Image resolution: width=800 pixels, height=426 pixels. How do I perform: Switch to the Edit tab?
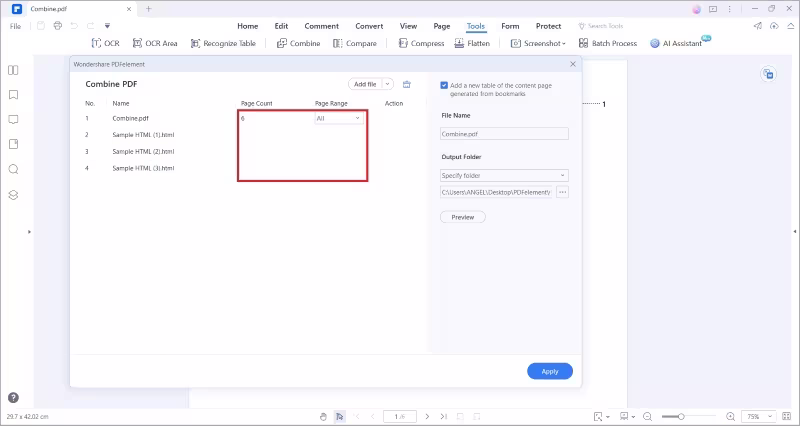[x=281, y=26]
